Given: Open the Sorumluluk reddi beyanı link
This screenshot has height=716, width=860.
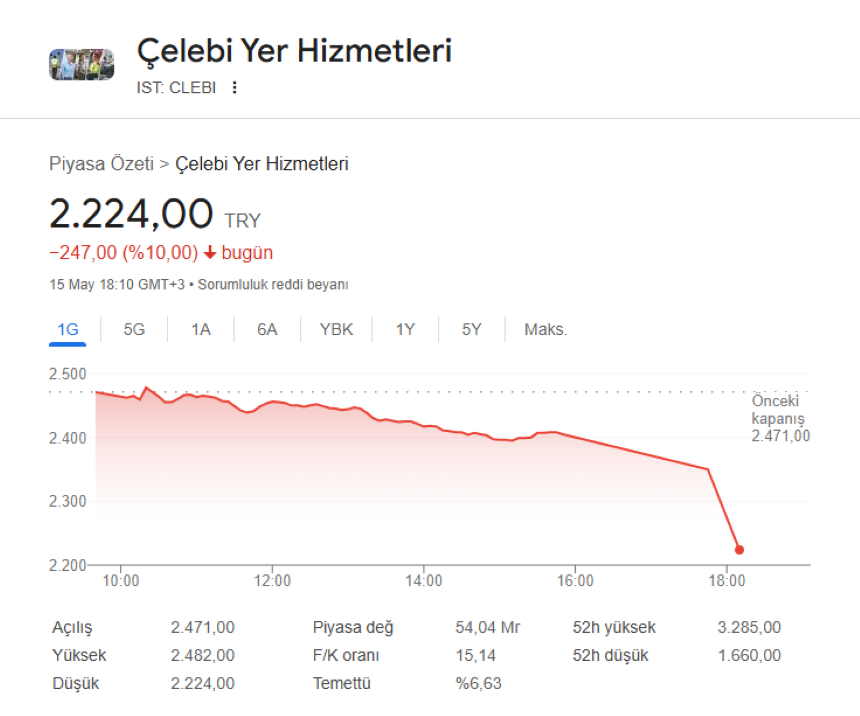Looking at the screenshot, I should coord(273,284).
